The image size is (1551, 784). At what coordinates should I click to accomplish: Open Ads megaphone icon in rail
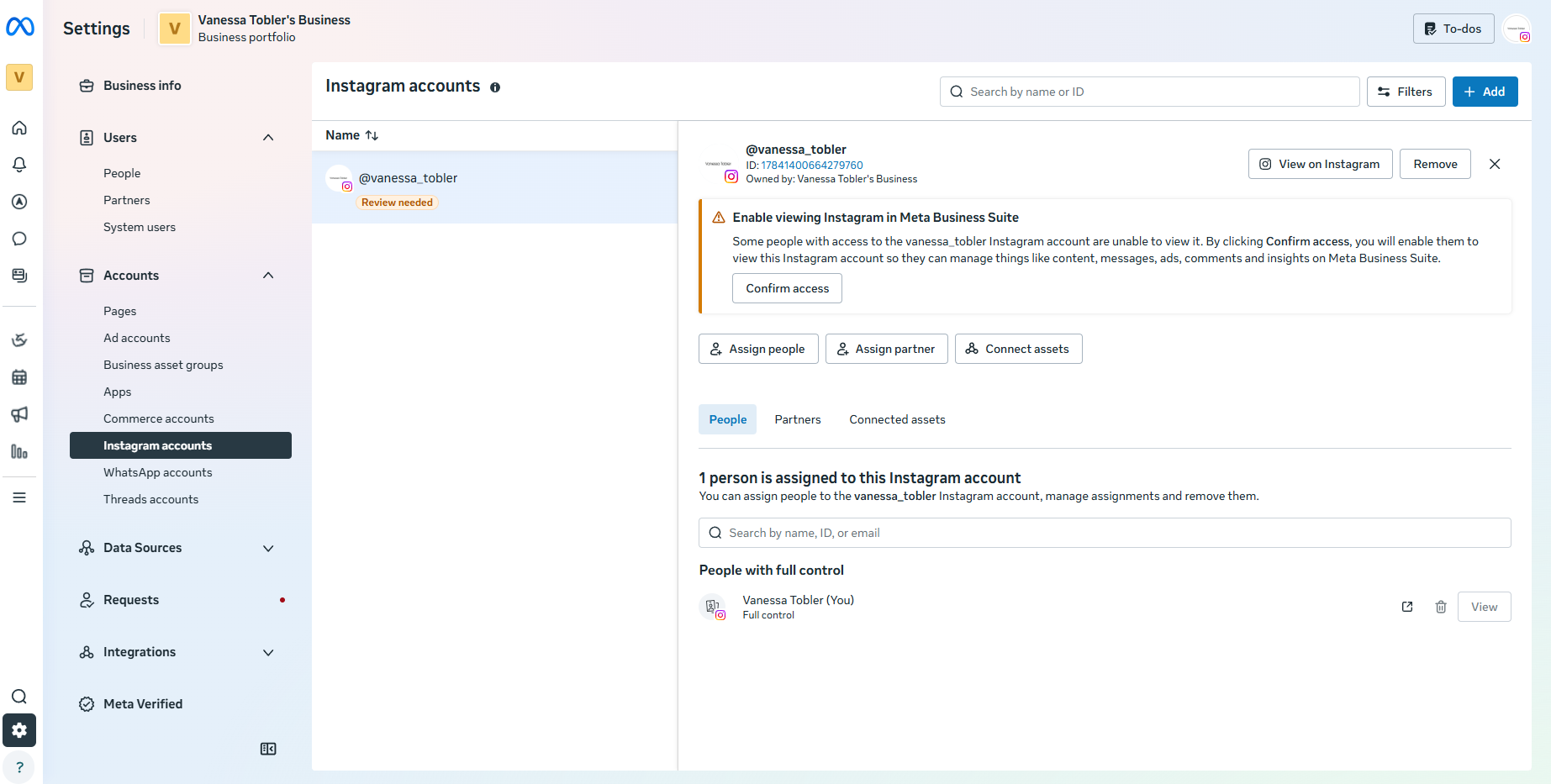click(19, 414)
